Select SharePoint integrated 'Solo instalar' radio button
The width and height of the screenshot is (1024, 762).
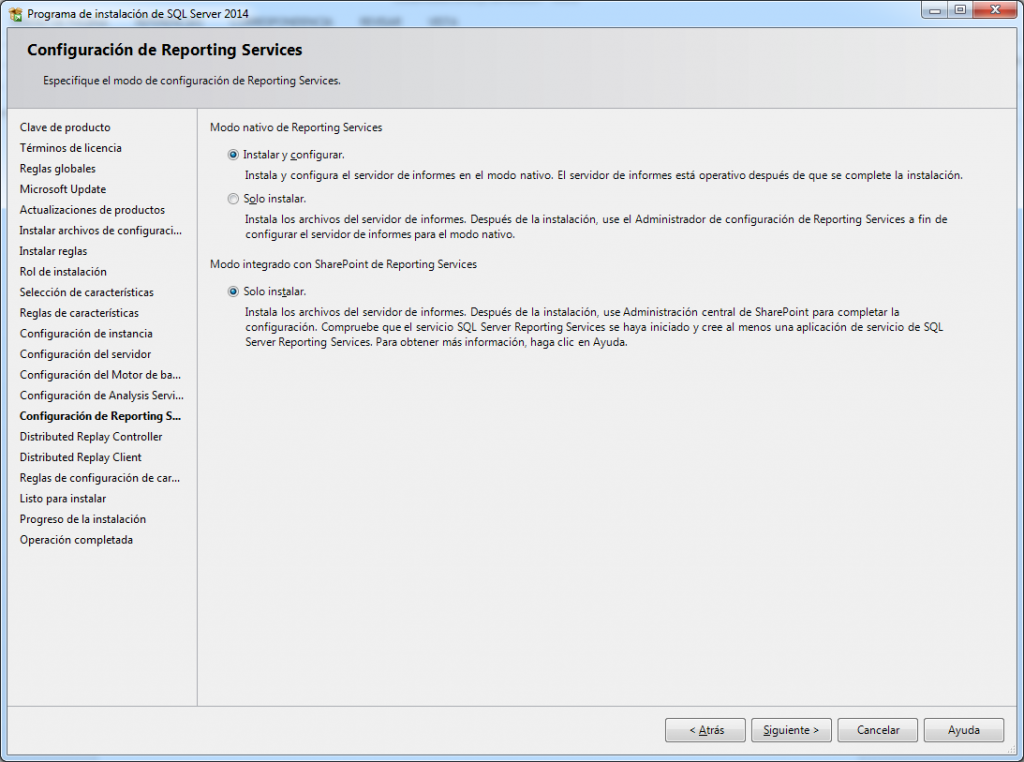(233, 291)
